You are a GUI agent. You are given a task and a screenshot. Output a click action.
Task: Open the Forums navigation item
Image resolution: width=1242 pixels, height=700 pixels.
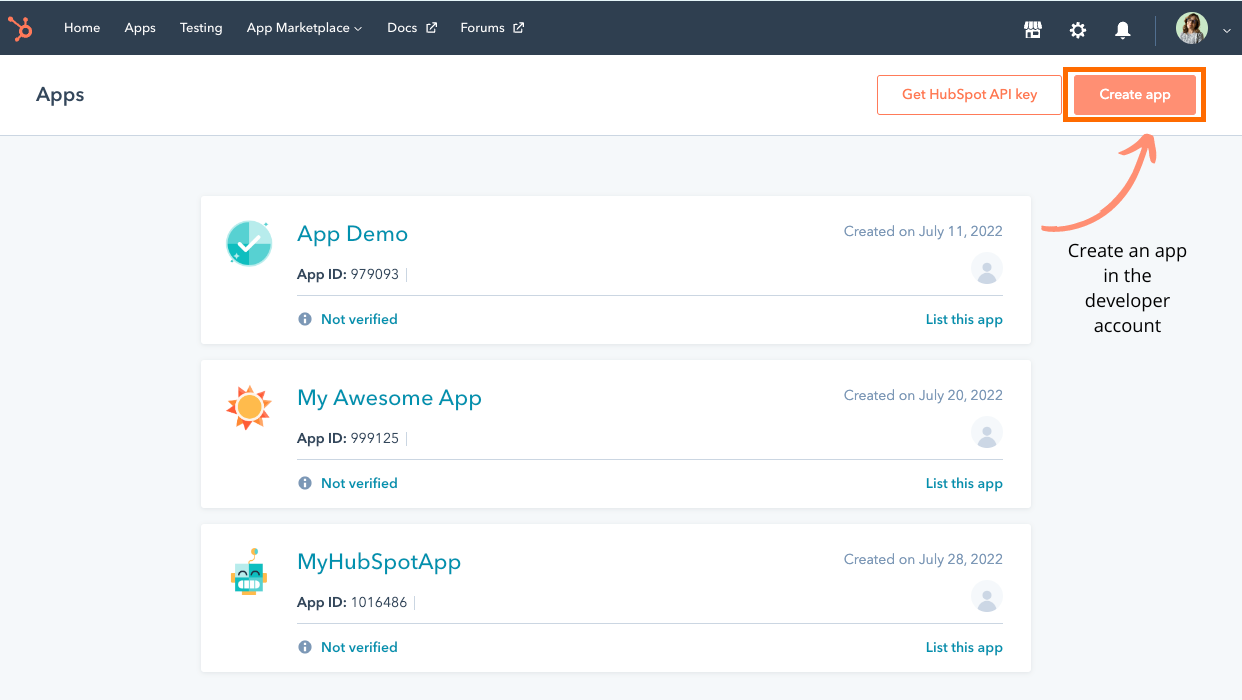click(484, 28)
